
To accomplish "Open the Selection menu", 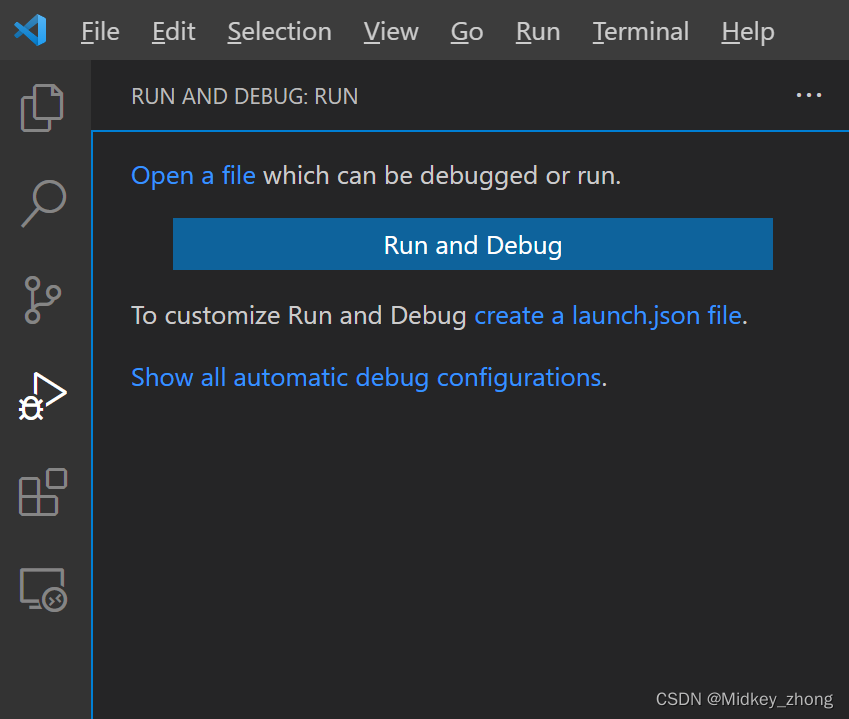I will 279,31.
